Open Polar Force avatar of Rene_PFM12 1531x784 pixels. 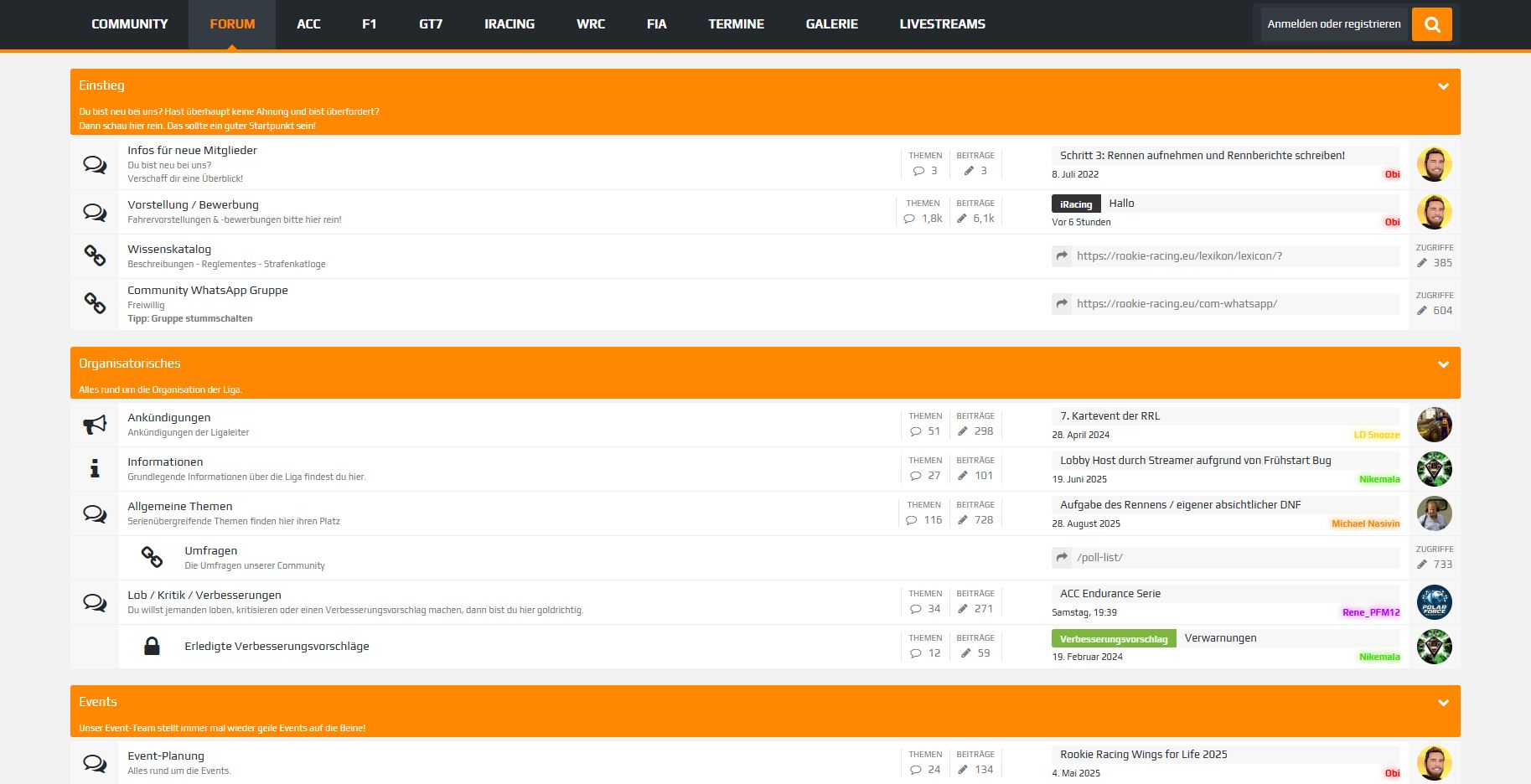(x=1434, y=602)
